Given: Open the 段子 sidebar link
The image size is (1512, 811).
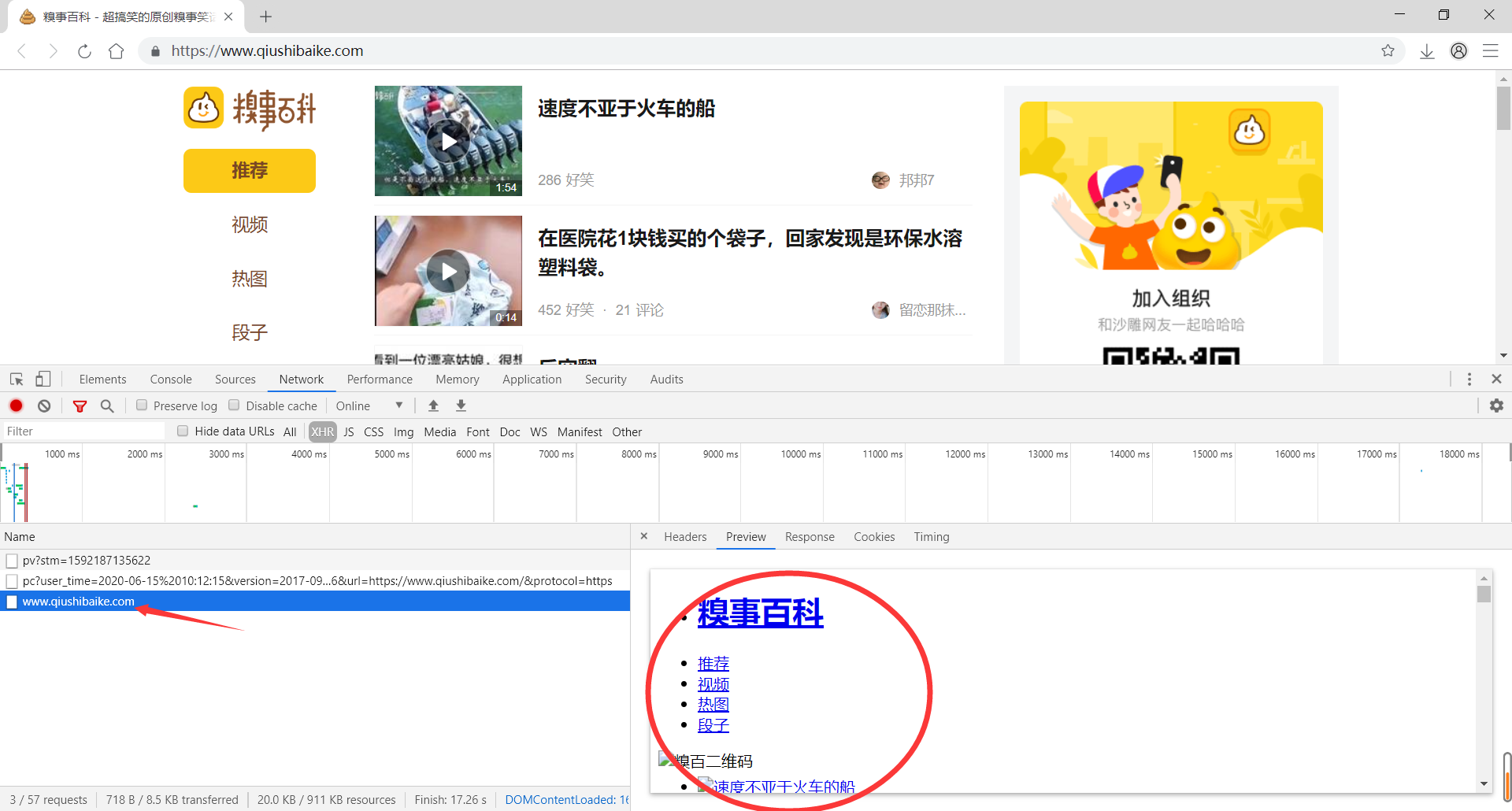Looking at the screenshot, I should tap(250, 333).
